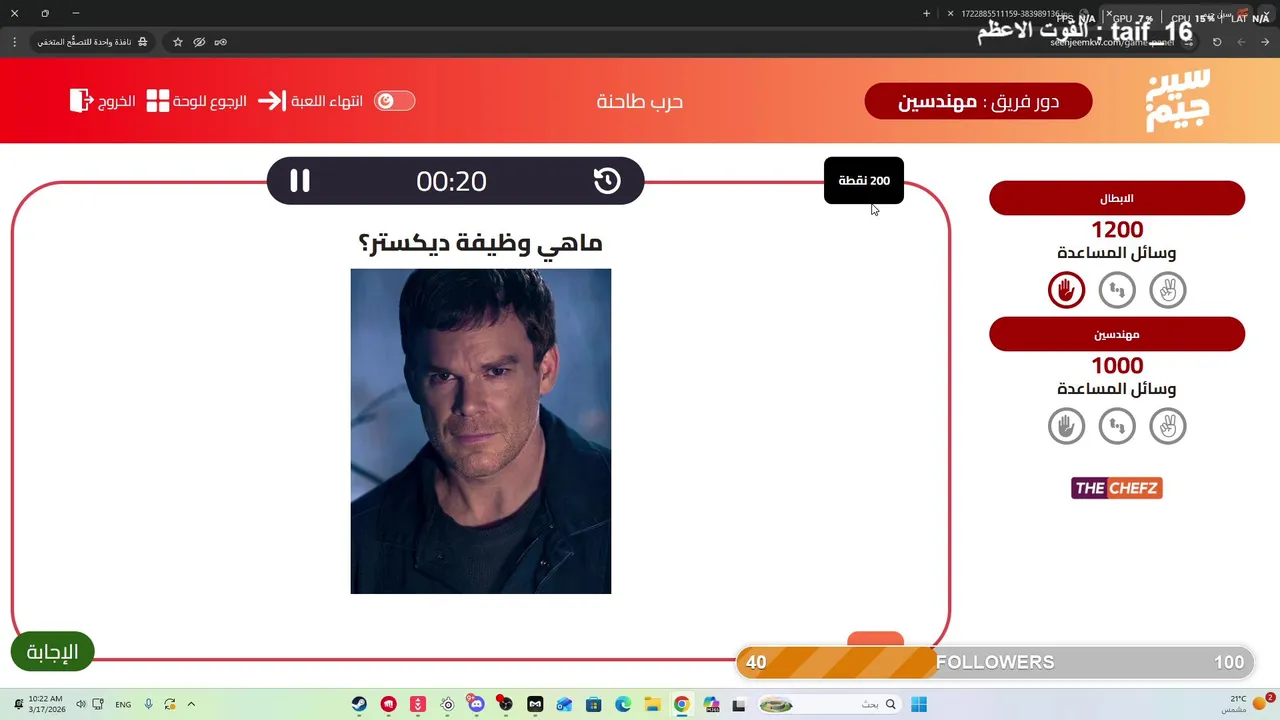The width and height of the screenshot is (1280, 720).
Task: Open the Outlook icon in taskbar
Action: pos(564,704)
